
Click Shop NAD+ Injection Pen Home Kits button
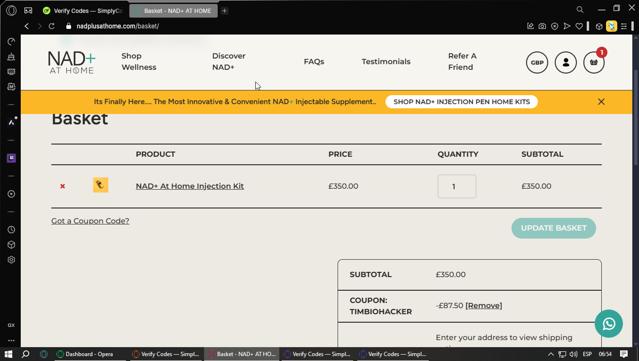461,102
